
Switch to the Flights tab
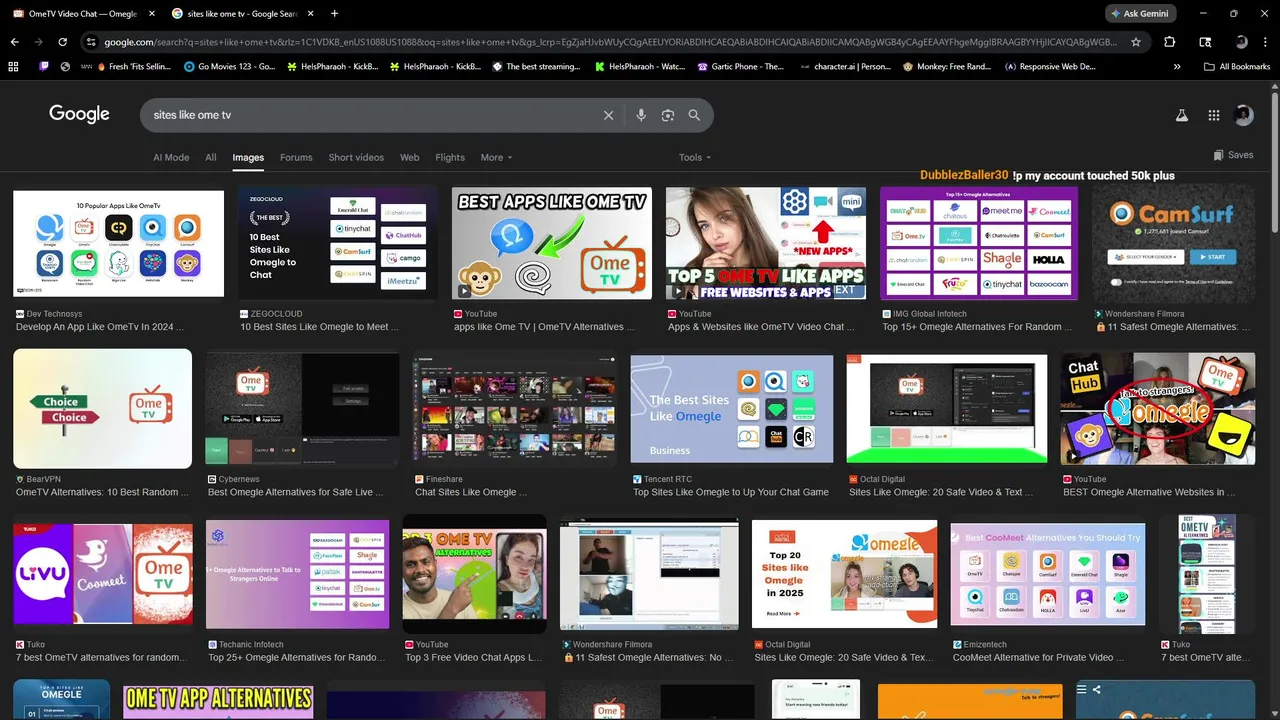450,157
